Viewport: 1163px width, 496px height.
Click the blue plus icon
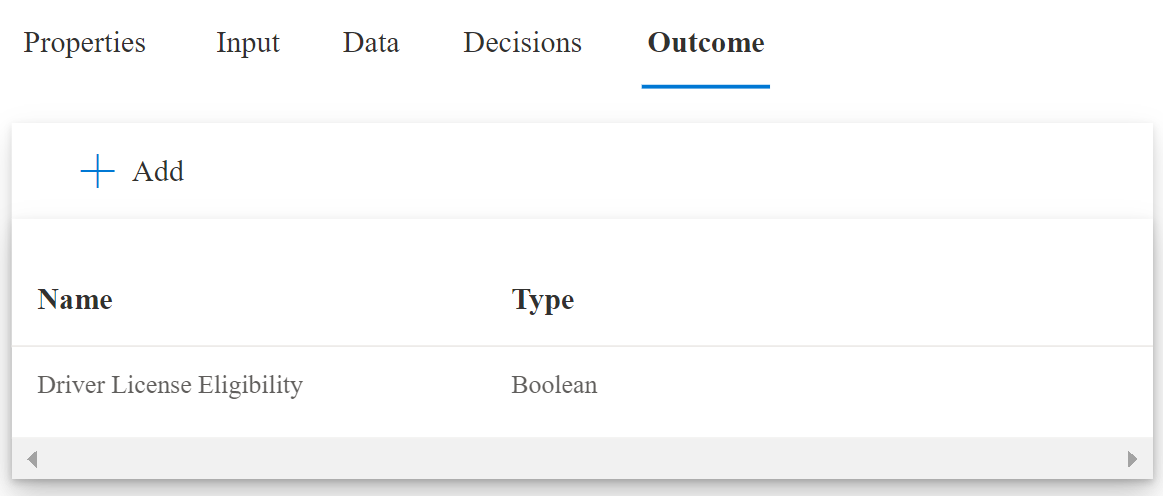[97, 172]
